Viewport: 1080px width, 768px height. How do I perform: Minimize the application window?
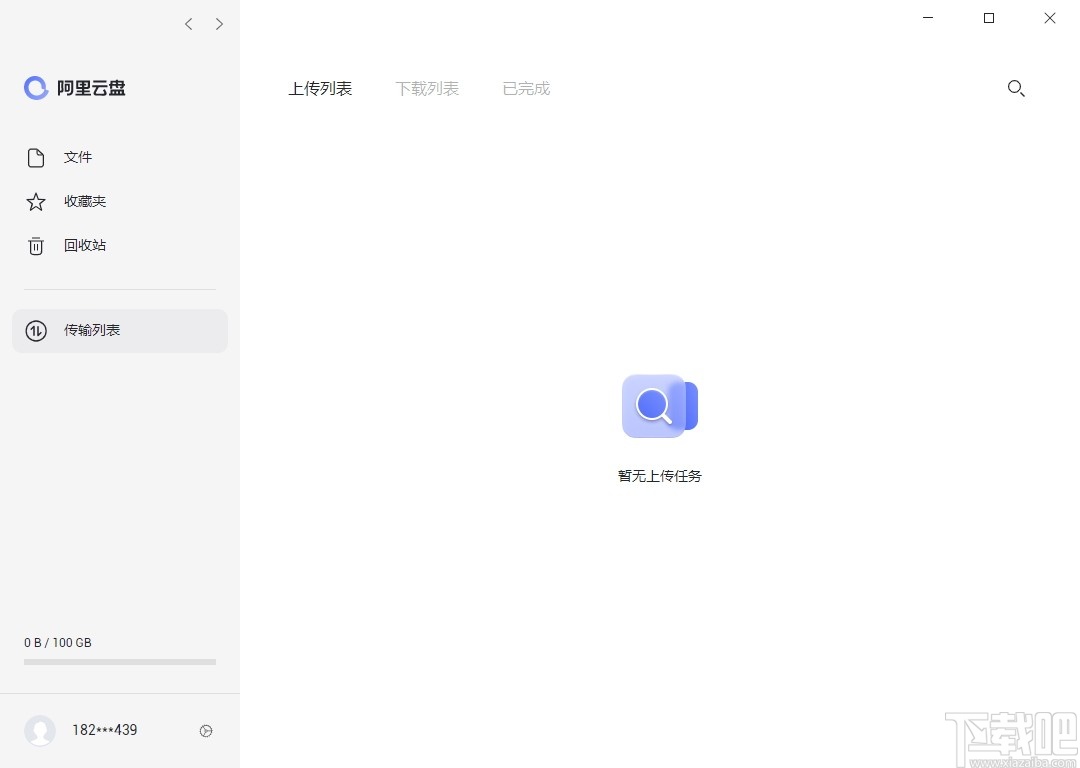point(928,18)
